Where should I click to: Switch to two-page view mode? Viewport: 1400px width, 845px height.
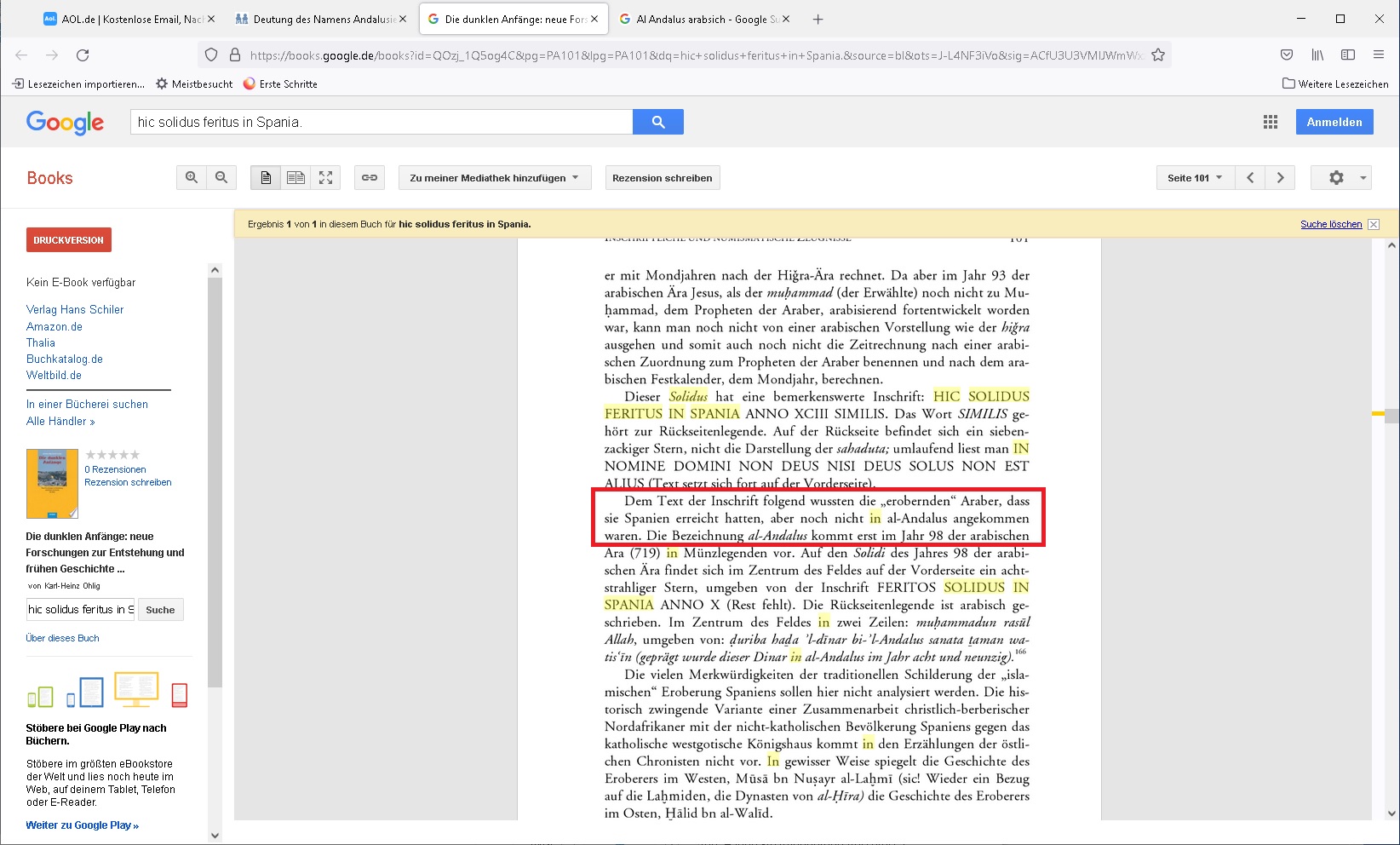click(295, 177)
